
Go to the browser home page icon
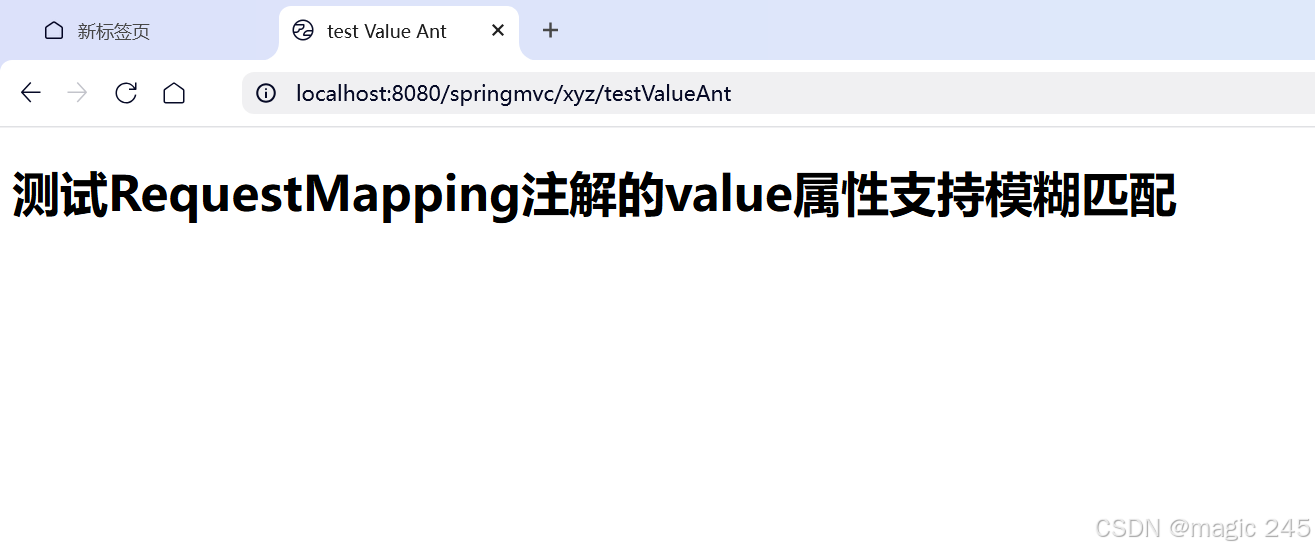click(x=174, y=93)
